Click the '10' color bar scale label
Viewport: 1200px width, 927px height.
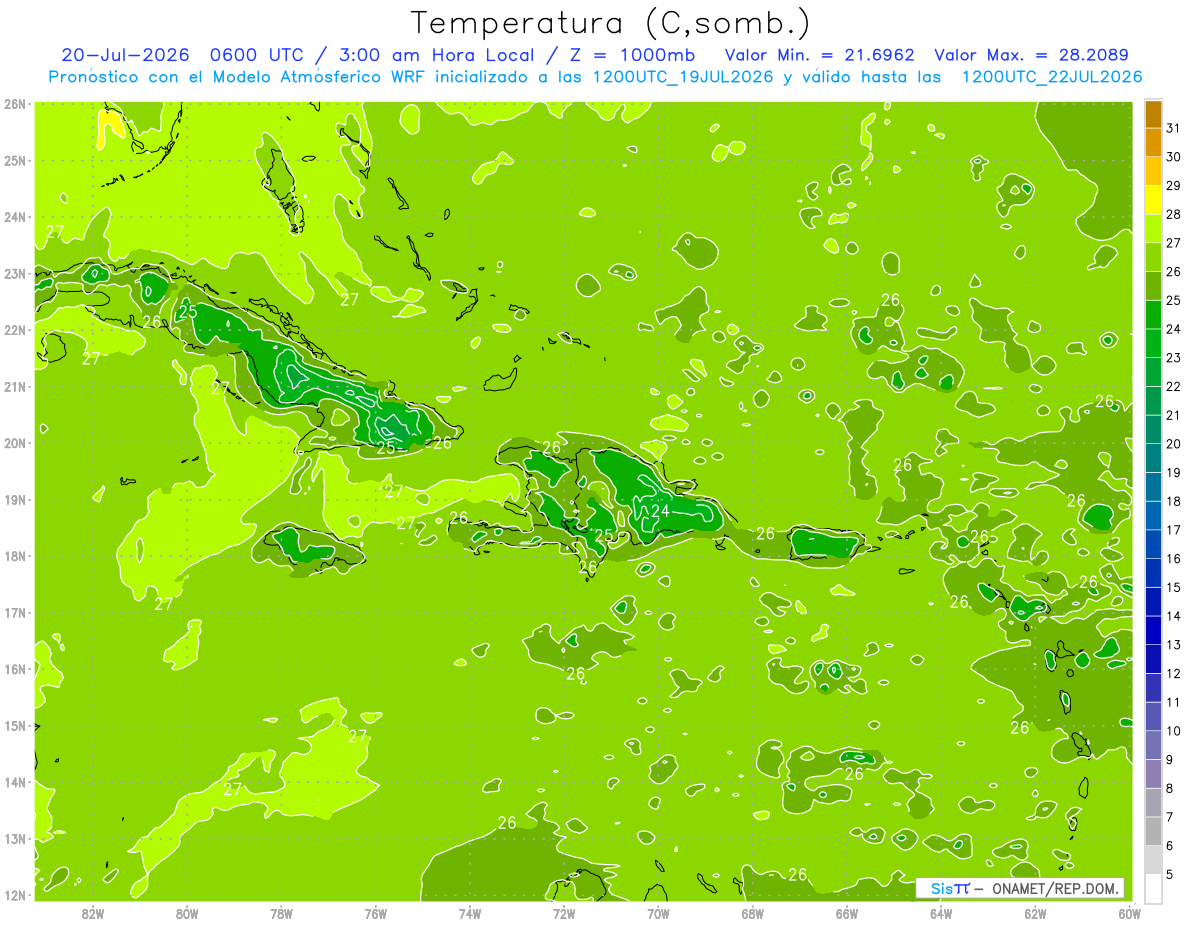click(x=1173, y=731)
